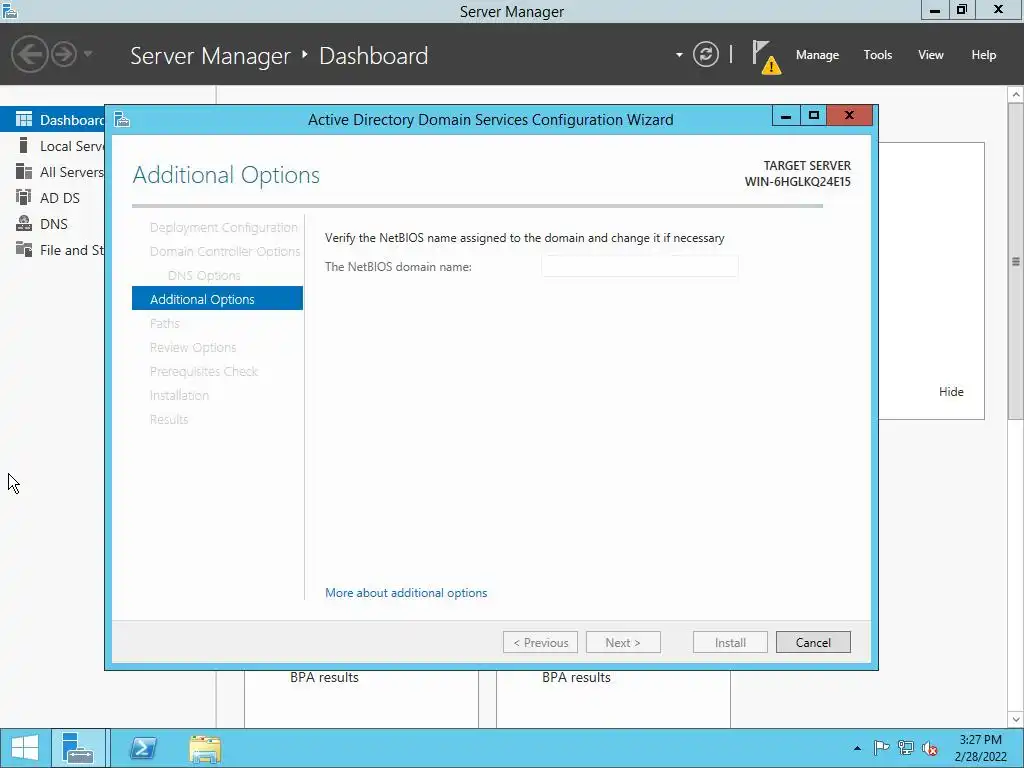1024x768 pixels.
Task: Click the Server Manager title bar icon
Action: tap(9, 10)
